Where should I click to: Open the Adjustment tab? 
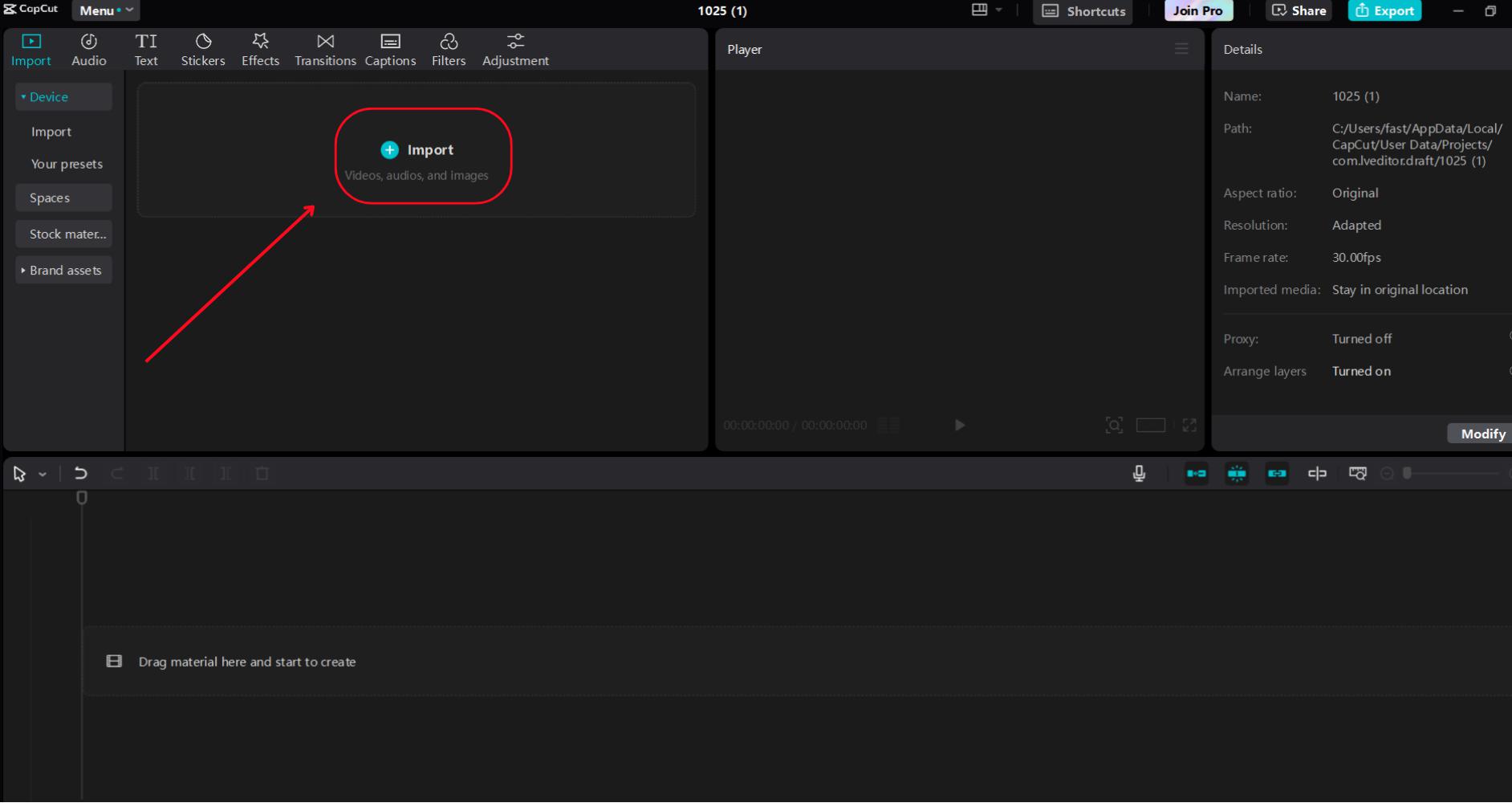[515, 48]
